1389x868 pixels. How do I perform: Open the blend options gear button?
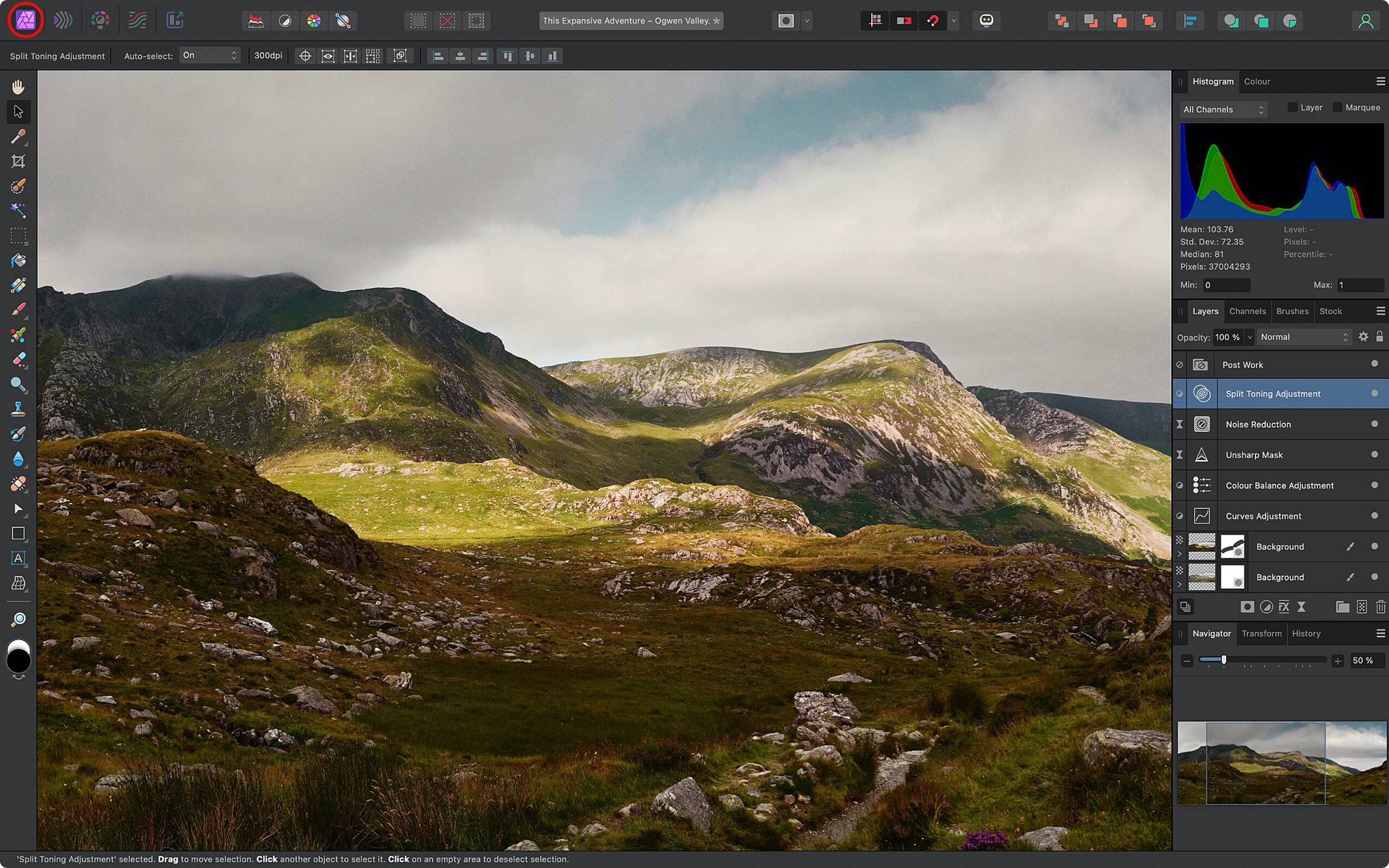[x=1363, y=336]
